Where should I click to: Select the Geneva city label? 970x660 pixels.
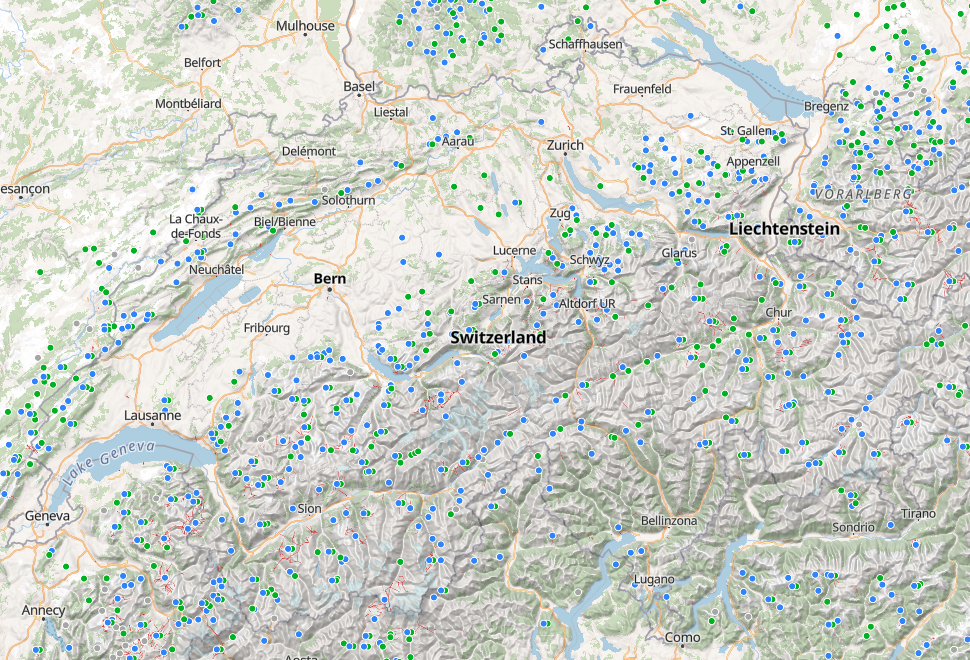click(47, 515)
